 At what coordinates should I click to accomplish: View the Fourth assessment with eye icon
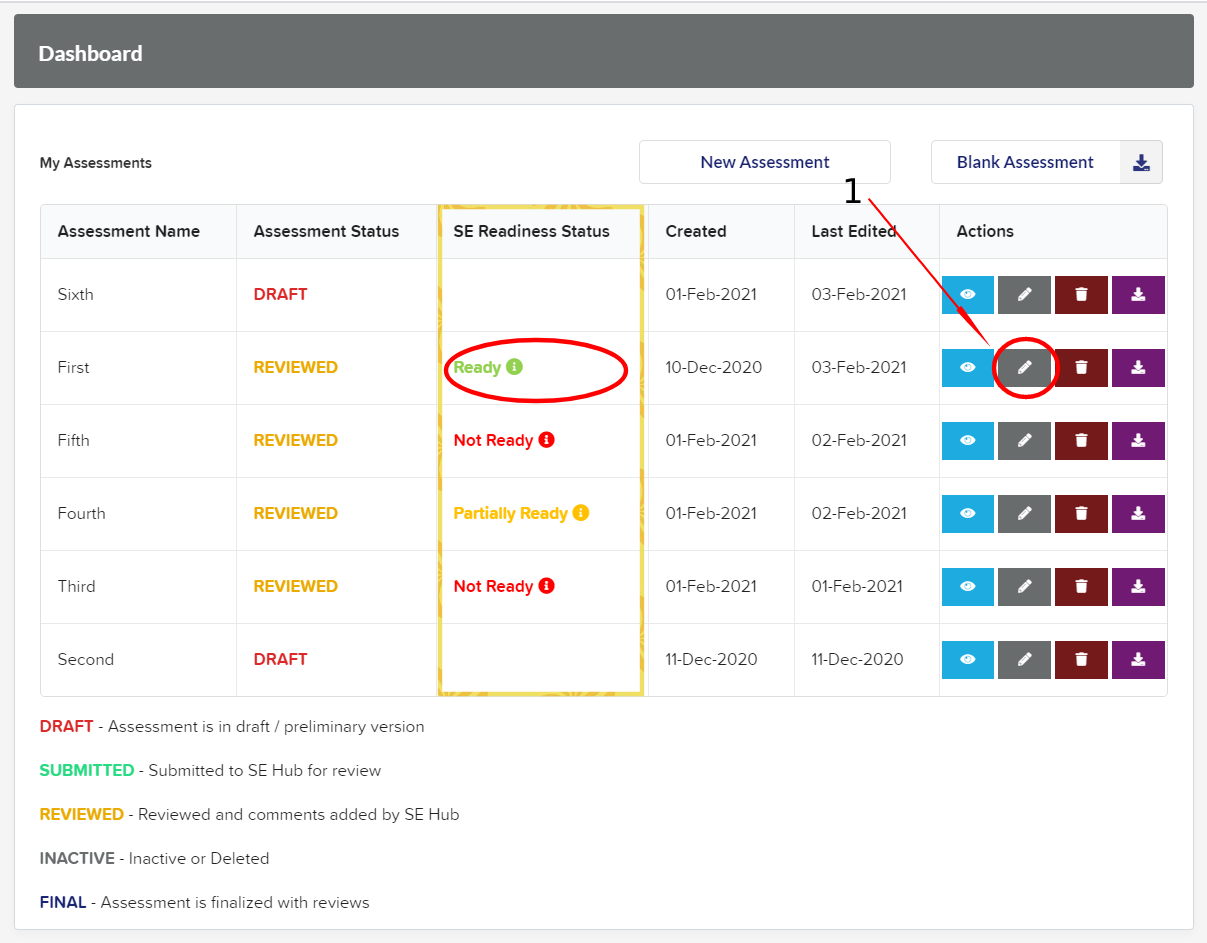click(x=968, y=514)
